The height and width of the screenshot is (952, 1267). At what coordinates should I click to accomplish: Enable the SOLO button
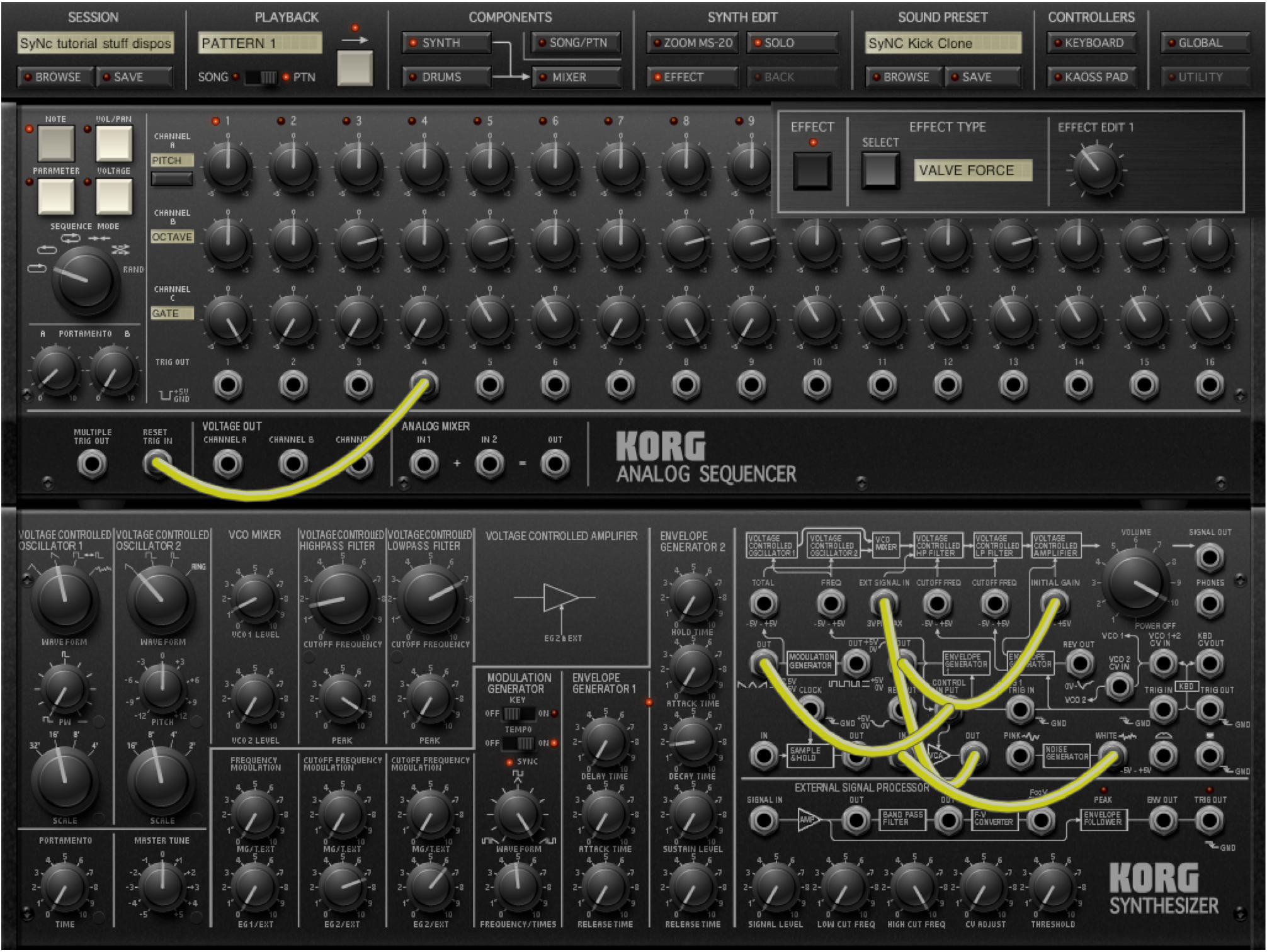[x=793, y=43]
